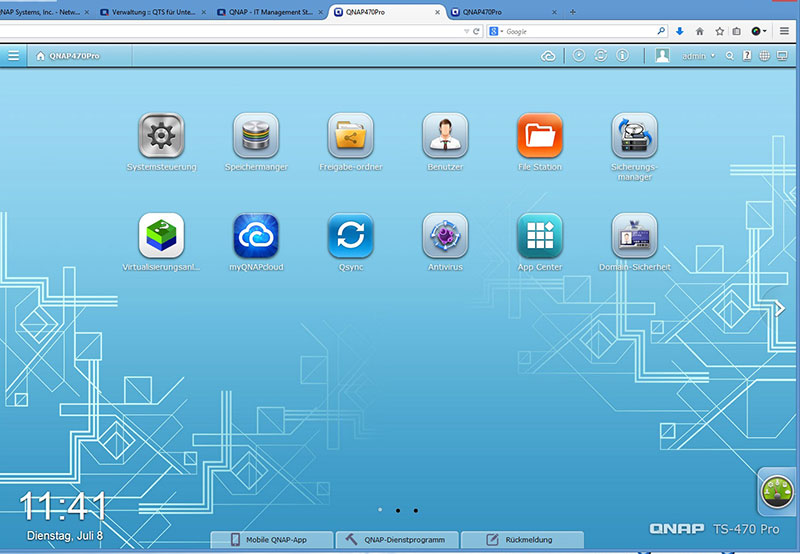
Task: Click the QNAP470Pro home button
Action: click(x=68, y=56)
